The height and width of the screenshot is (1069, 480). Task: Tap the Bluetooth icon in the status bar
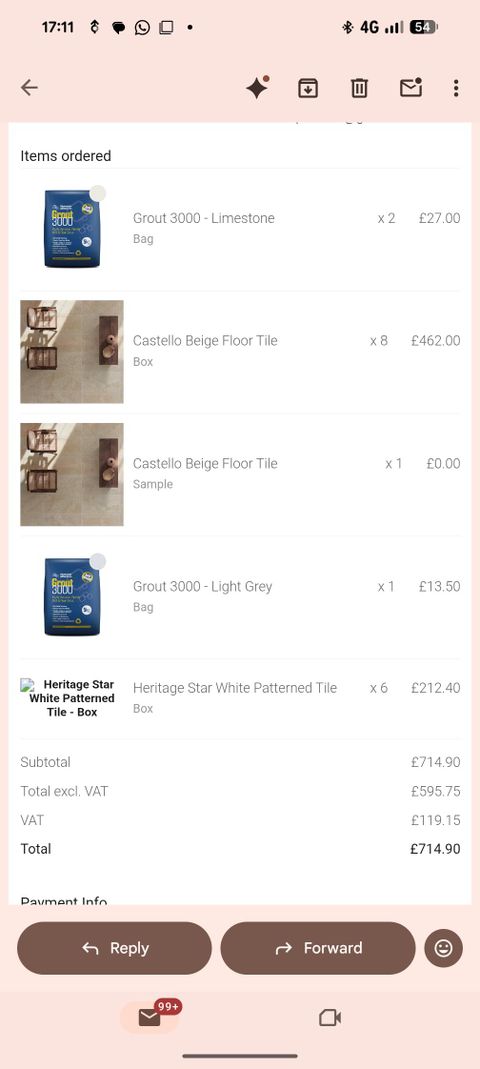348,27
